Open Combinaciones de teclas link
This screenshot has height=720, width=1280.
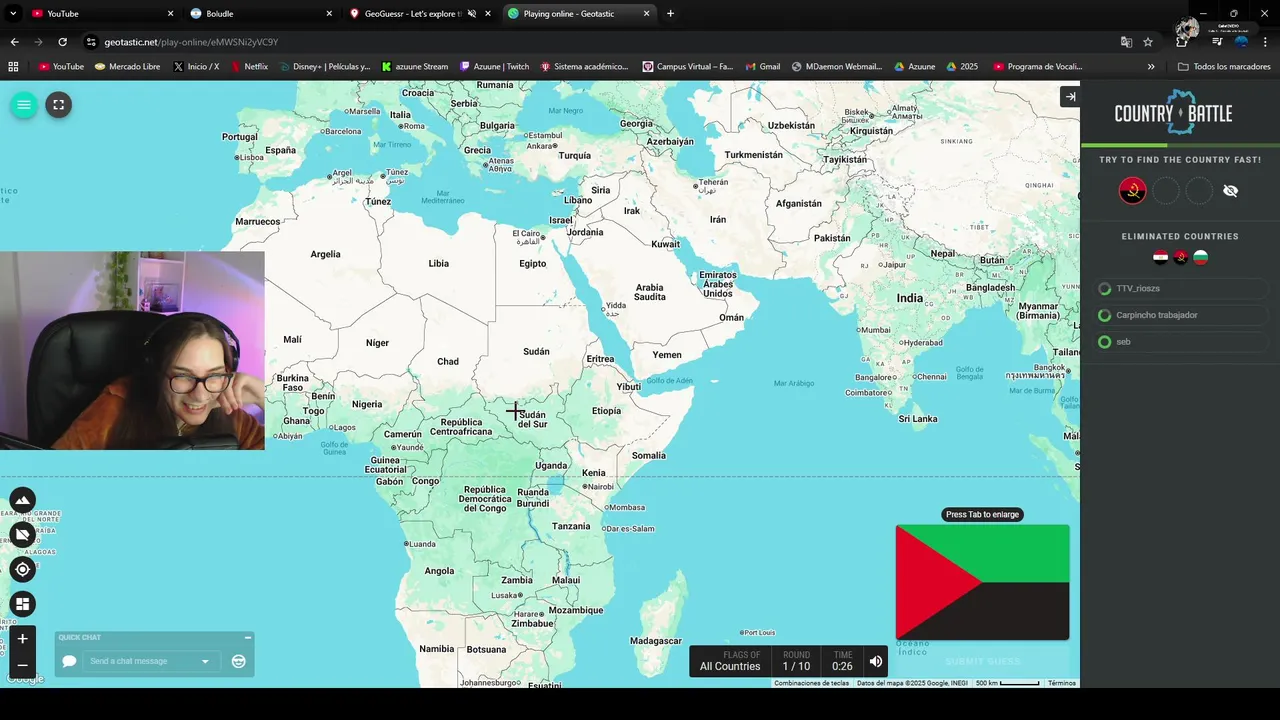tap(811, 683)
